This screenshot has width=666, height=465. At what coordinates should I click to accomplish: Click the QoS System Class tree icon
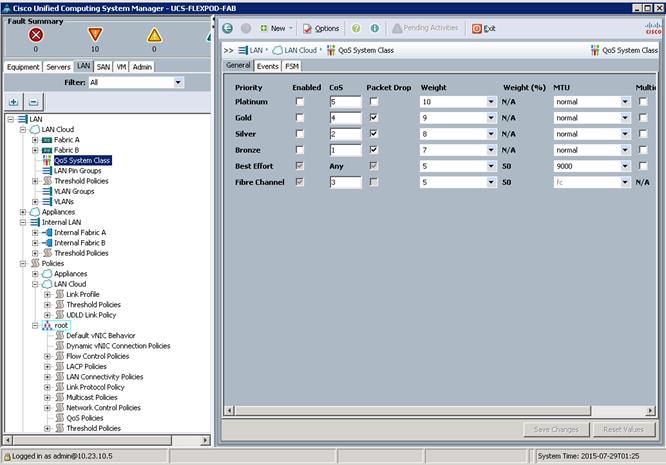[x=47, y=160]
